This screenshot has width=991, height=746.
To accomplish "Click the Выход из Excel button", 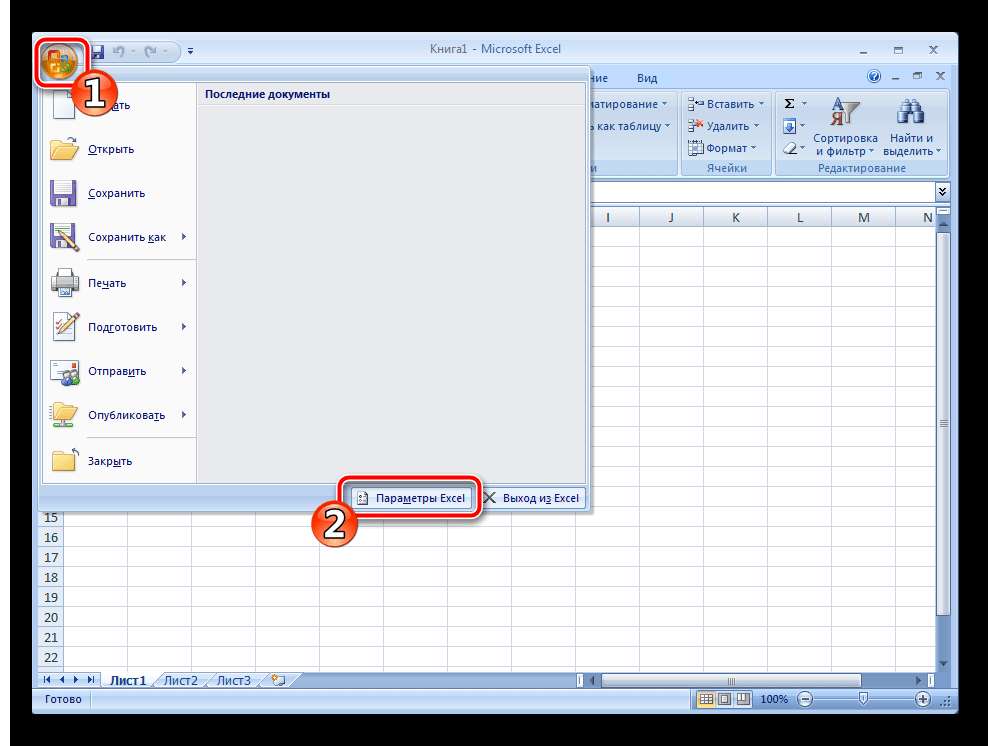I will pos(531,498).
